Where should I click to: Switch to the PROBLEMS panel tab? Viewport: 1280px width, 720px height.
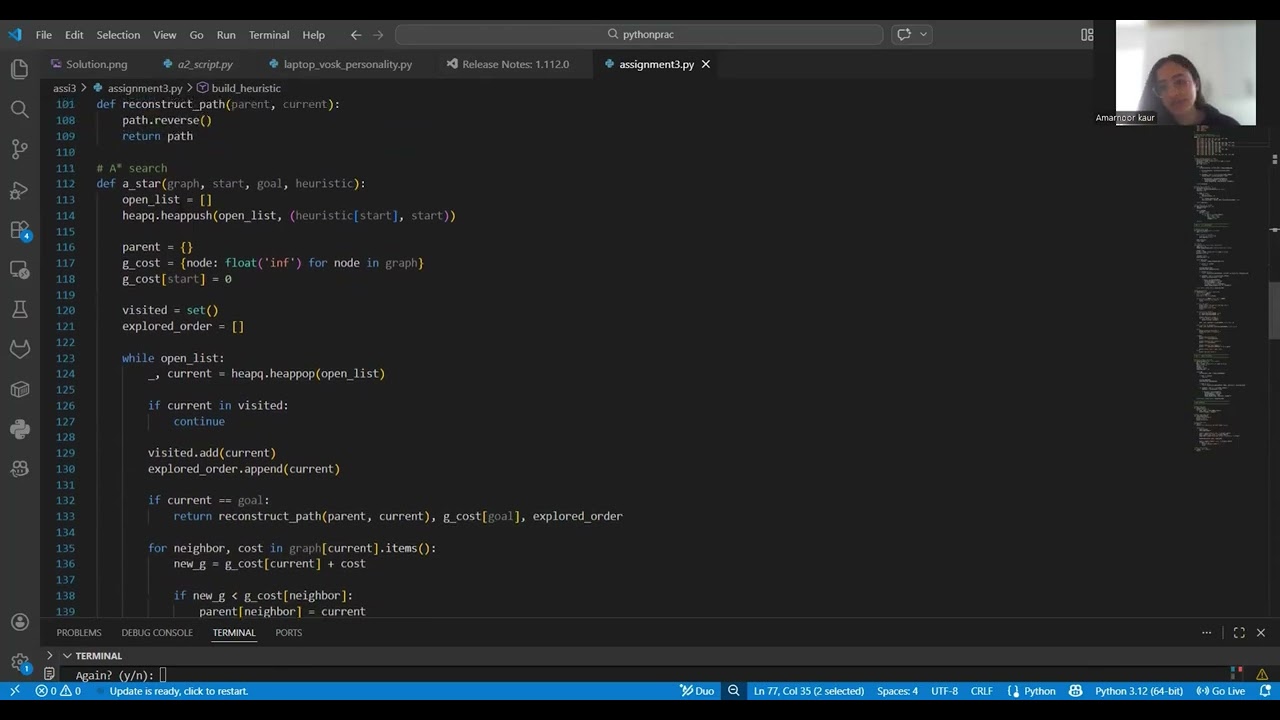click(x=79, y=632)
